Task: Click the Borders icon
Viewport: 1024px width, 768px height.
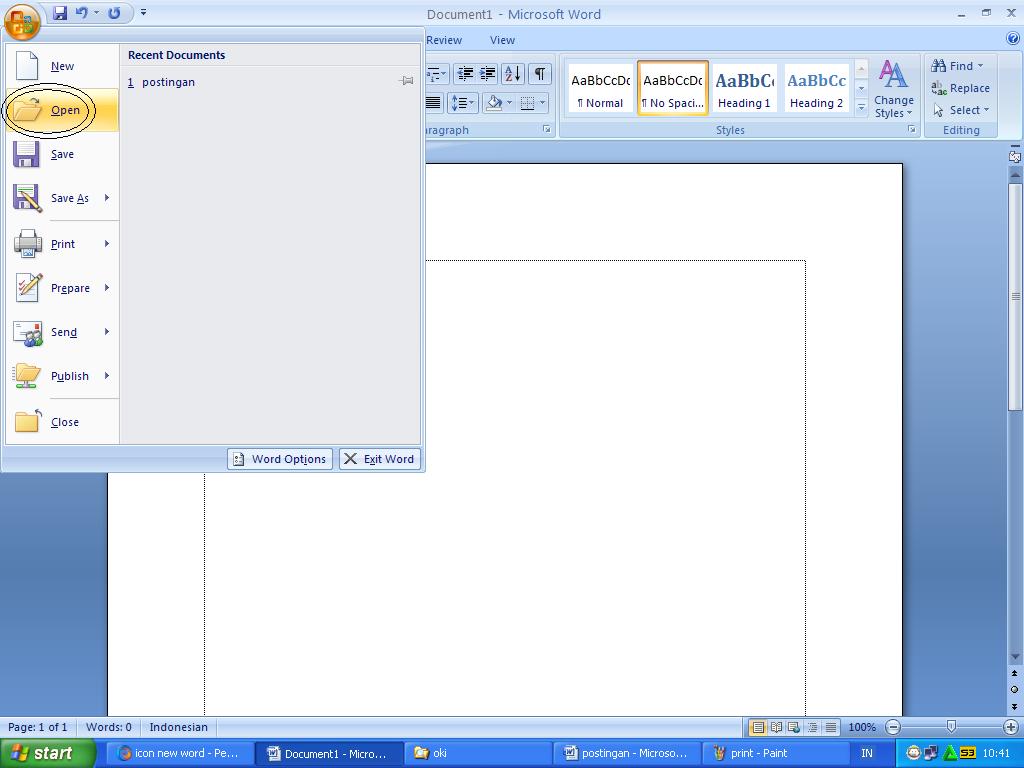Action: [x=528, y=103]
